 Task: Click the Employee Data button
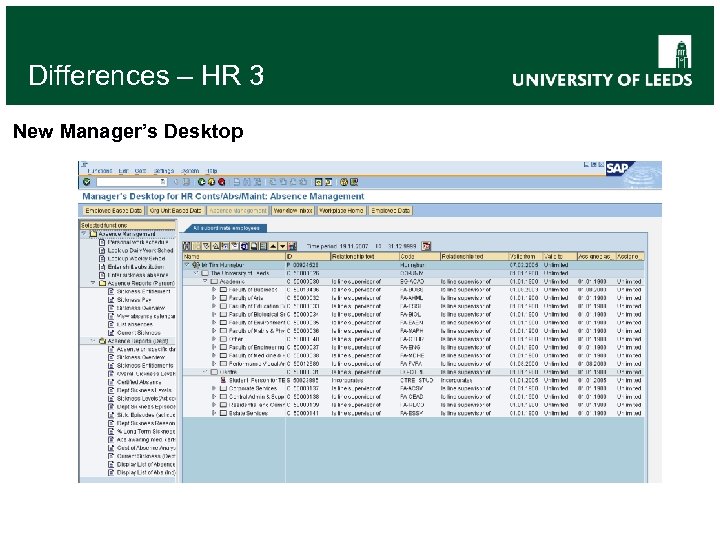click(390, 210)
